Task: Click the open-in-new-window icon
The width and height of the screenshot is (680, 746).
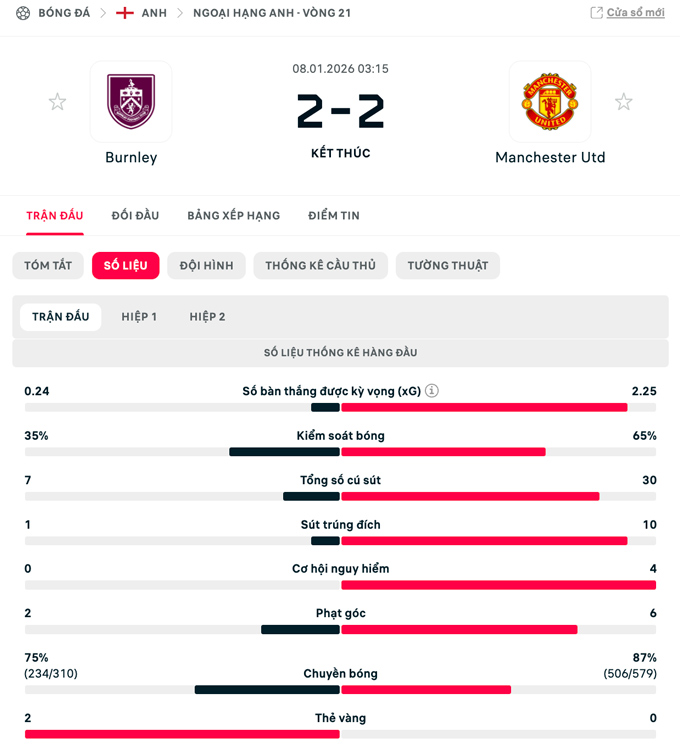Action: (596, 13)
